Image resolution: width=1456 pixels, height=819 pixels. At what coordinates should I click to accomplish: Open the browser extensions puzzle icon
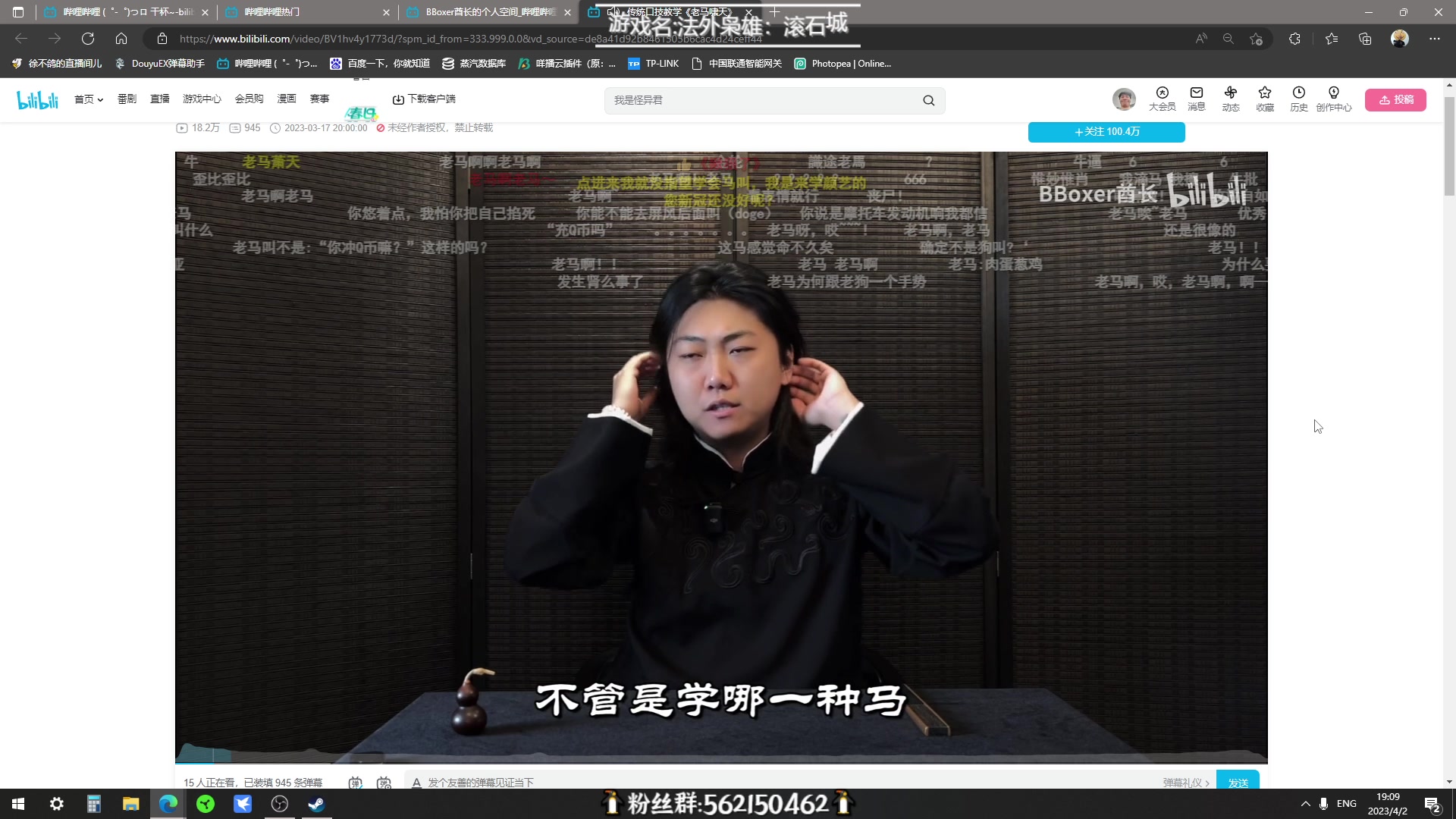[x=1294, y=39]
